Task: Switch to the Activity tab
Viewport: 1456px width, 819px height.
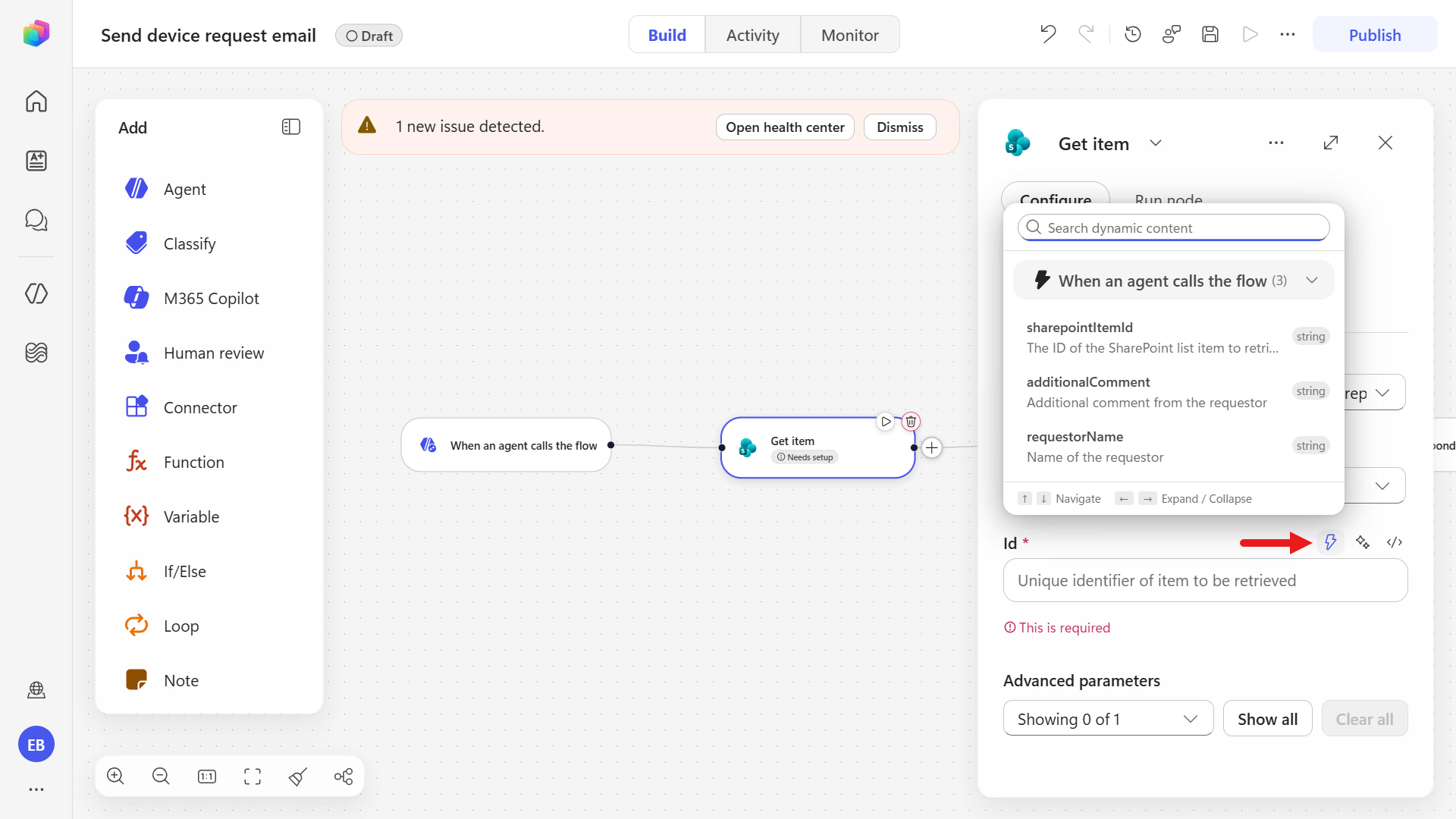Action: click(752, 35)
